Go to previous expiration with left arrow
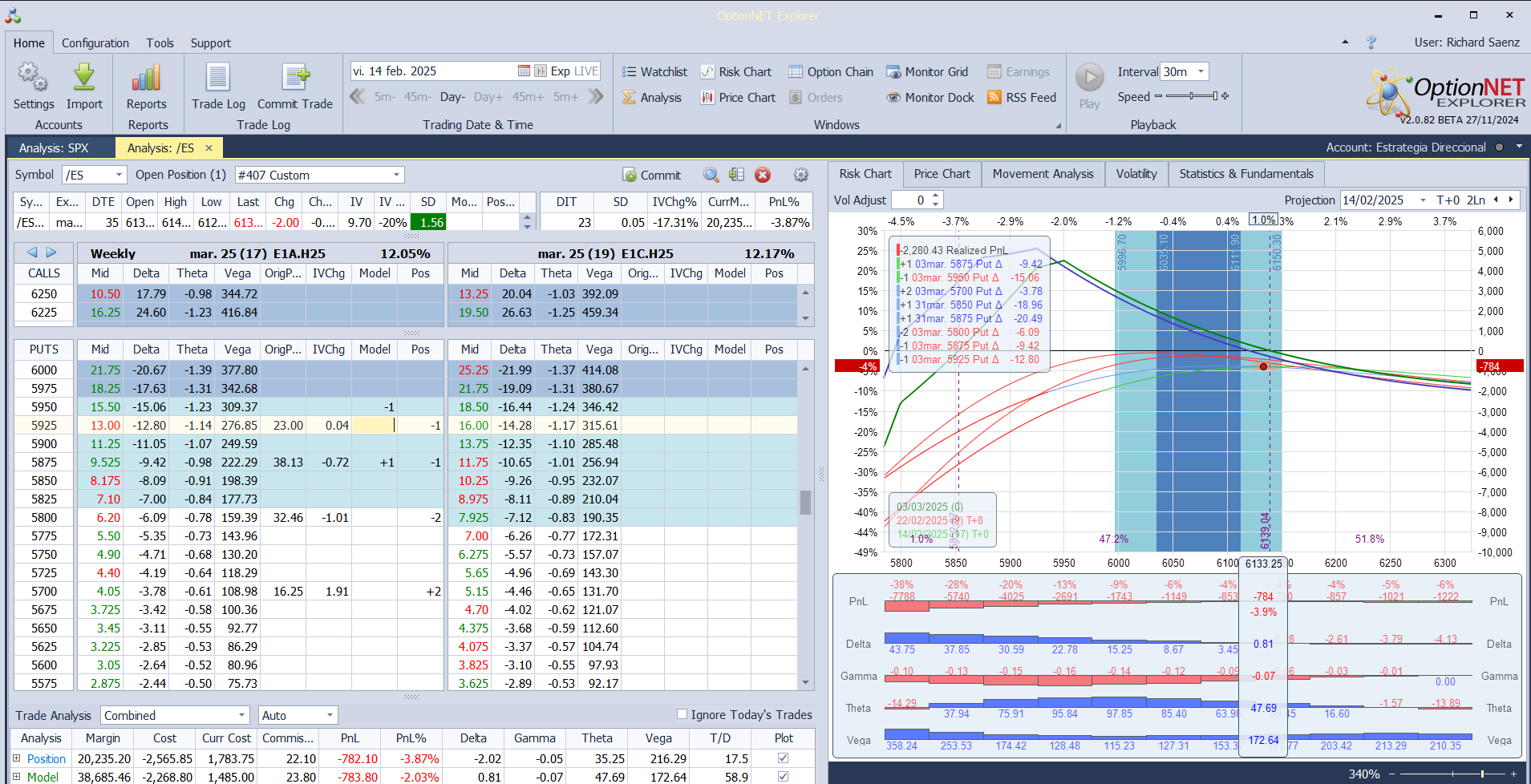1531x784 pixels. click(32, 253)
